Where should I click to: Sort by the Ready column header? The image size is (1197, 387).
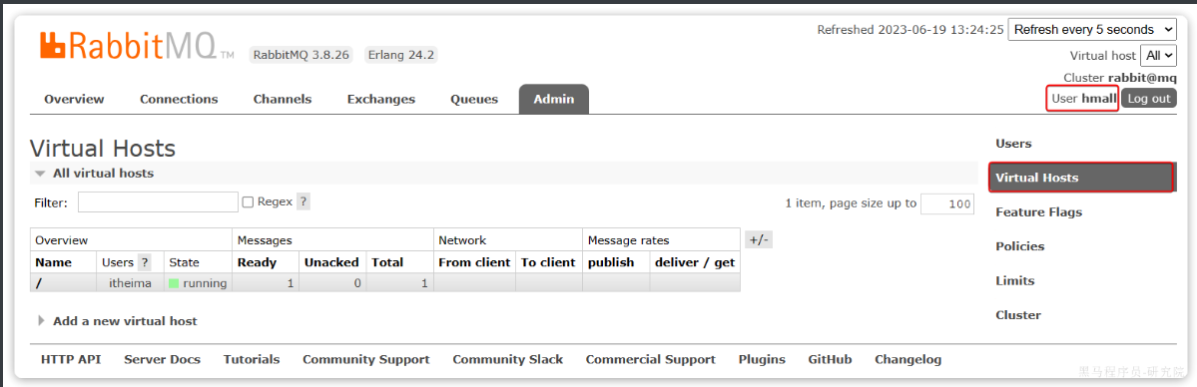256,263
